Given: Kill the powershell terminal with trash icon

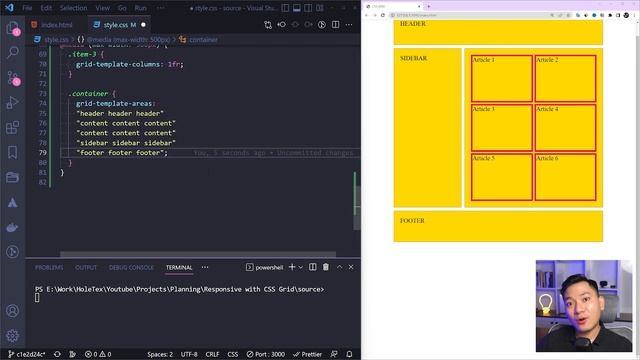Looking at the screenshot, I should click(326, 267).
